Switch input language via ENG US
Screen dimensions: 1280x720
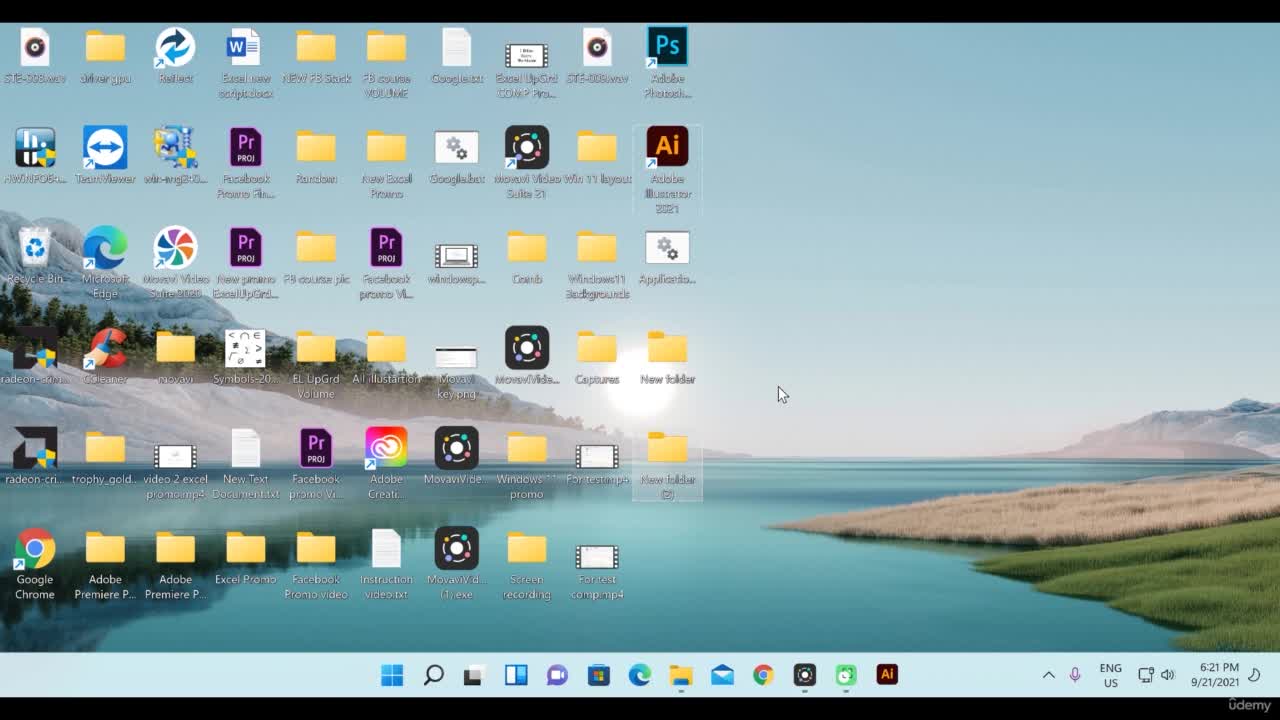point(1110,675)
